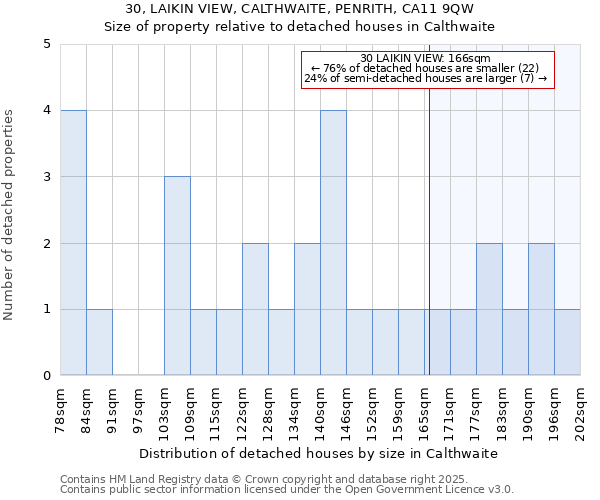The width and height of the screenshot is (600, 500).
Task: Click the '202sqm' x-axis tick label
Action: (580, 410)
